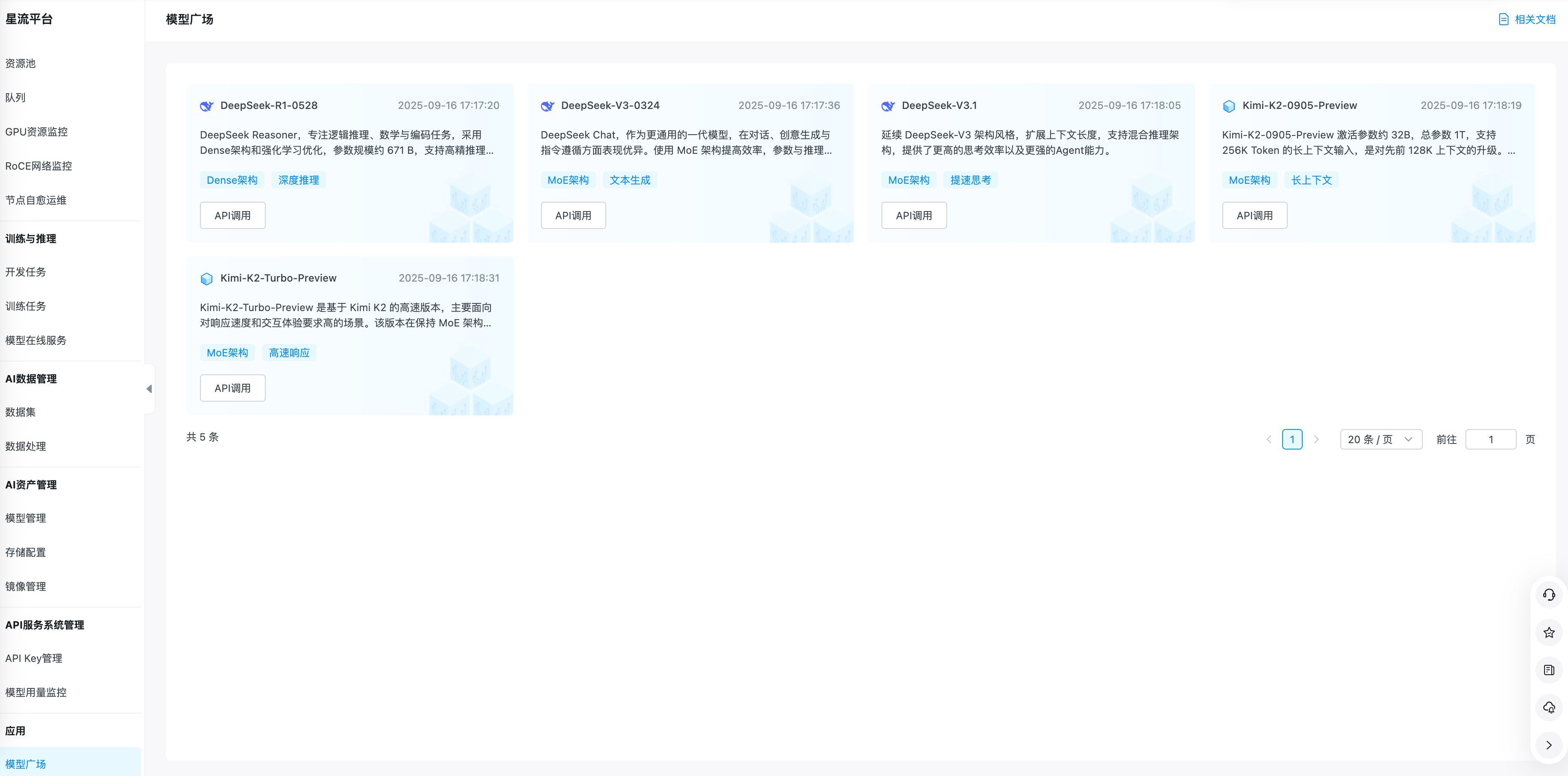
Task: Click the 前往 page number input field
Action: coord(1490,439)
